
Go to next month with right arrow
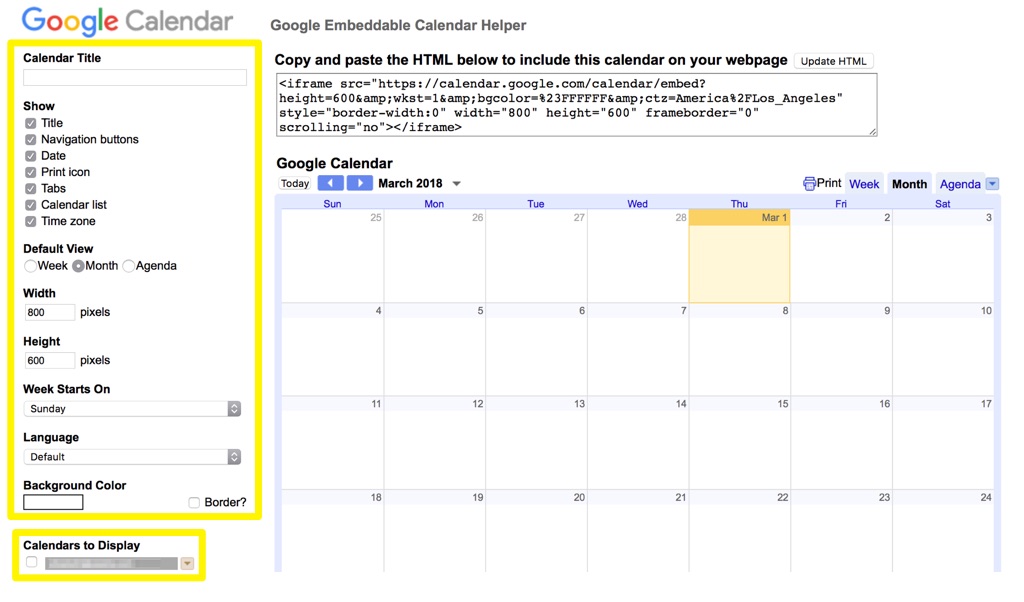coord(359,183)
